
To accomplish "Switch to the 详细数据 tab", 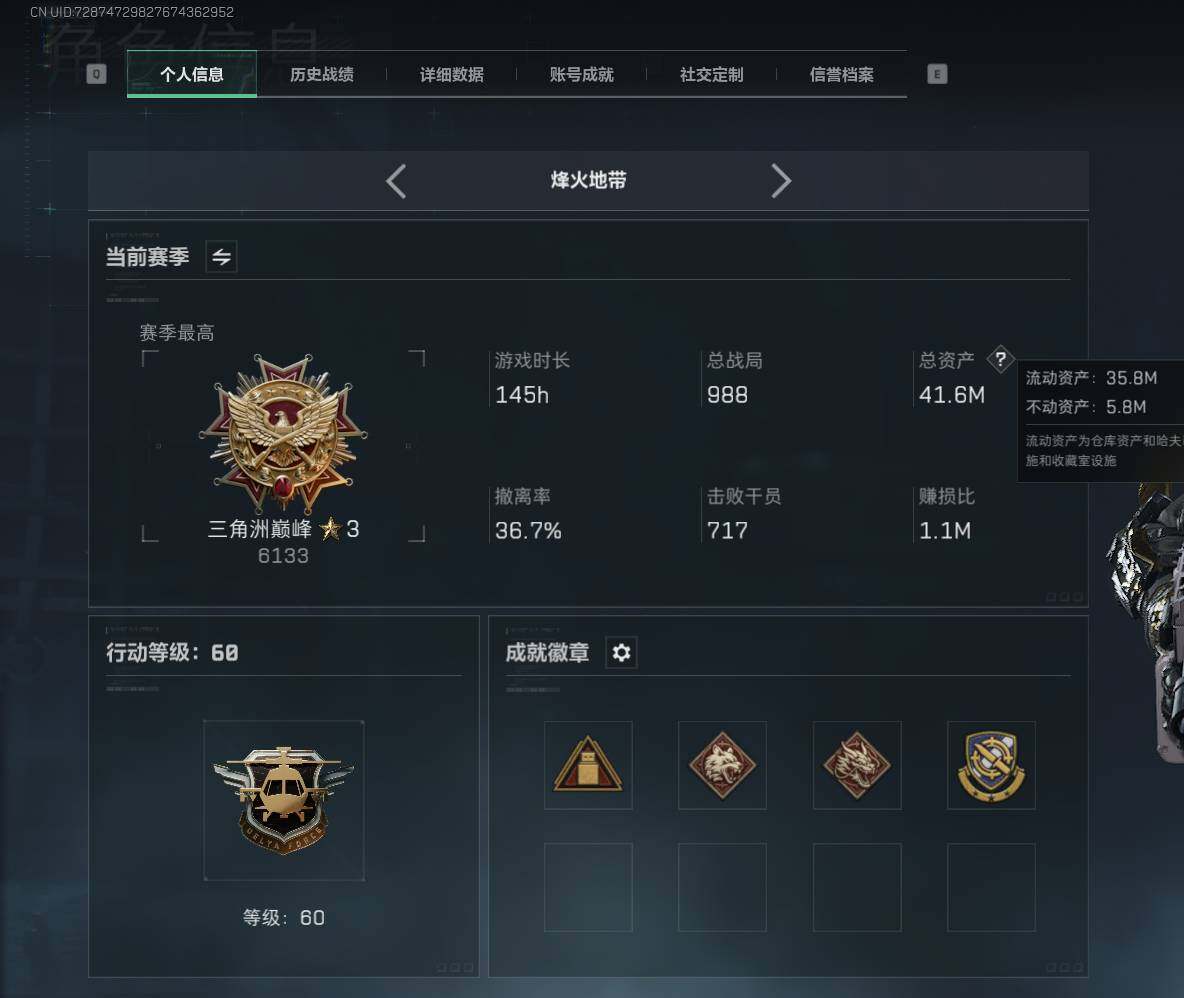I will pos(452,74).
